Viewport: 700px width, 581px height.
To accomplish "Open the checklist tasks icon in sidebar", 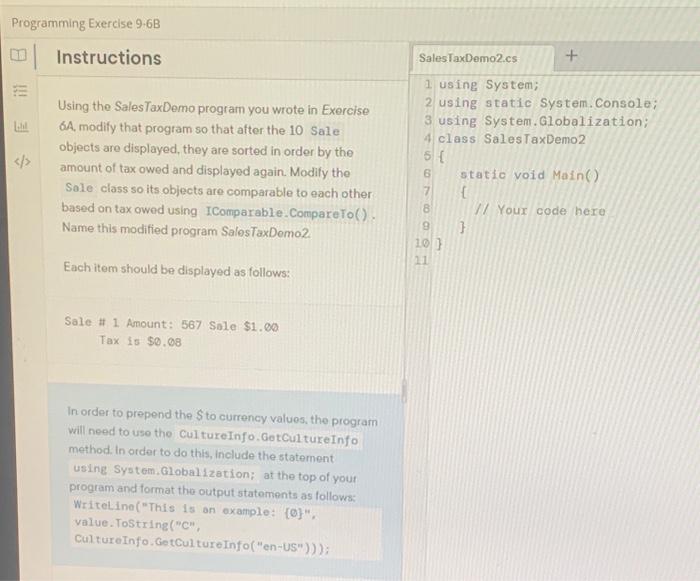I will (x=20, y=91).
